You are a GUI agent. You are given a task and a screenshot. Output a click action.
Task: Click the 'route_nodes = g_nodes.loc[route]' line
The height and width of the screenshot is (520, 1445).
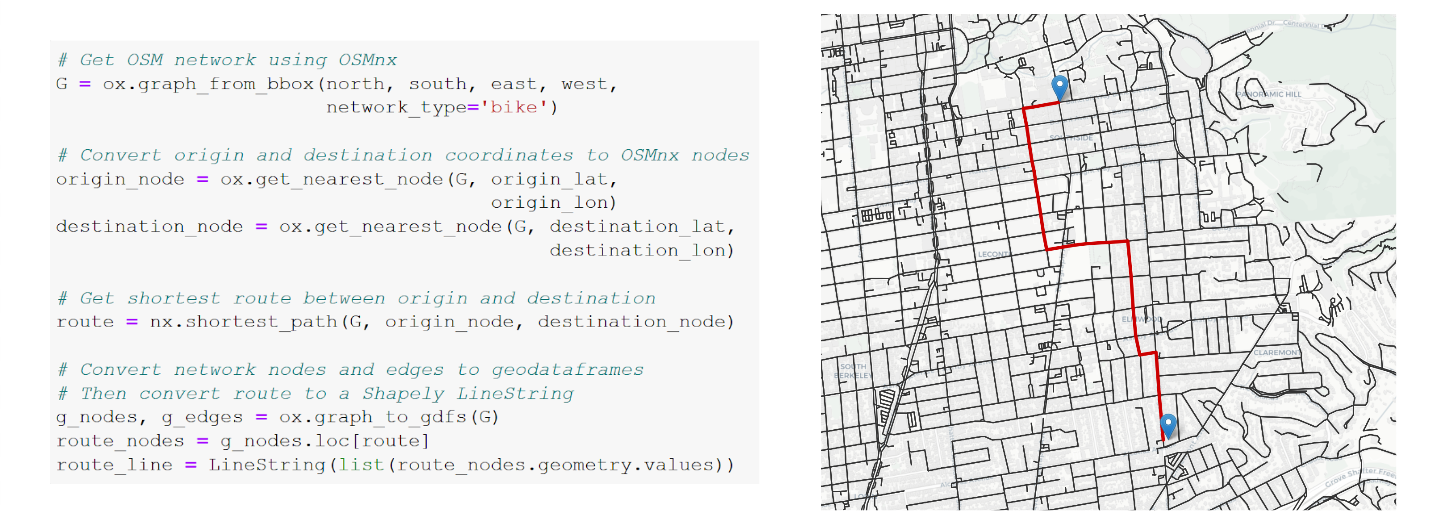click(x=243, y=441)
